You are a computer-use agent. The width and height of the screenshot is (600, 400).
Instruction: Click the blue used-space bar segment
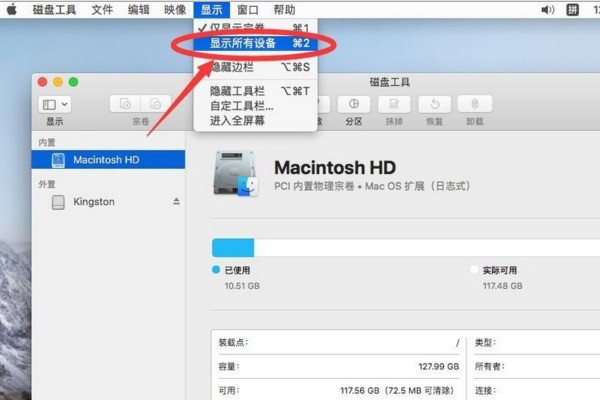click(233, 248)
